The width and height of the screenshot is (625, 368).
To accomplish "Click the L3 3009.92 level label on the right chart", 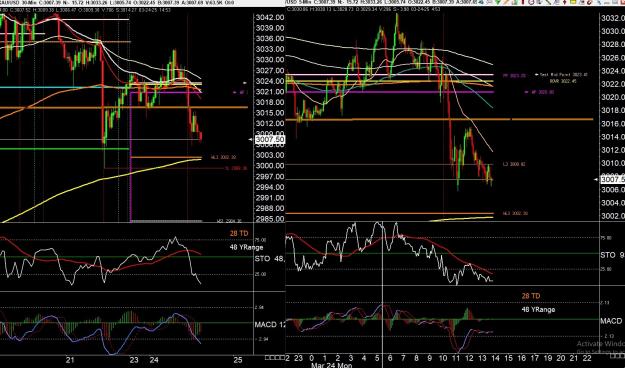I will (x=513, y=164).
